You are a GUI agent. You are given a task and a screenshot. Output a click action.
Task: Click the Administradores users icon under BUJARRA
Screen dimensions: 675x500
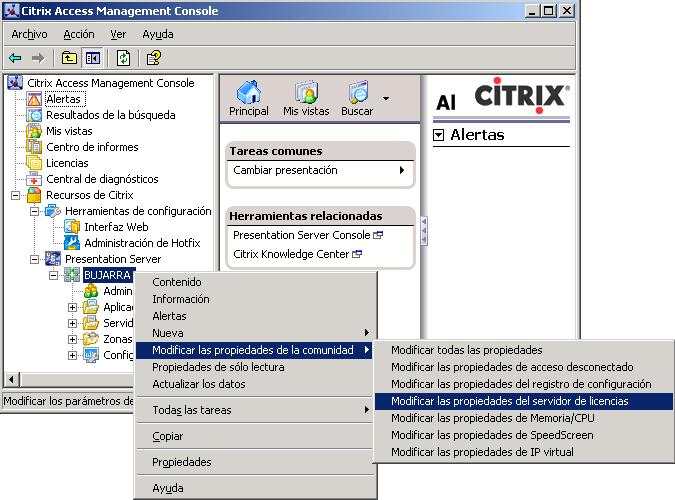91,291
